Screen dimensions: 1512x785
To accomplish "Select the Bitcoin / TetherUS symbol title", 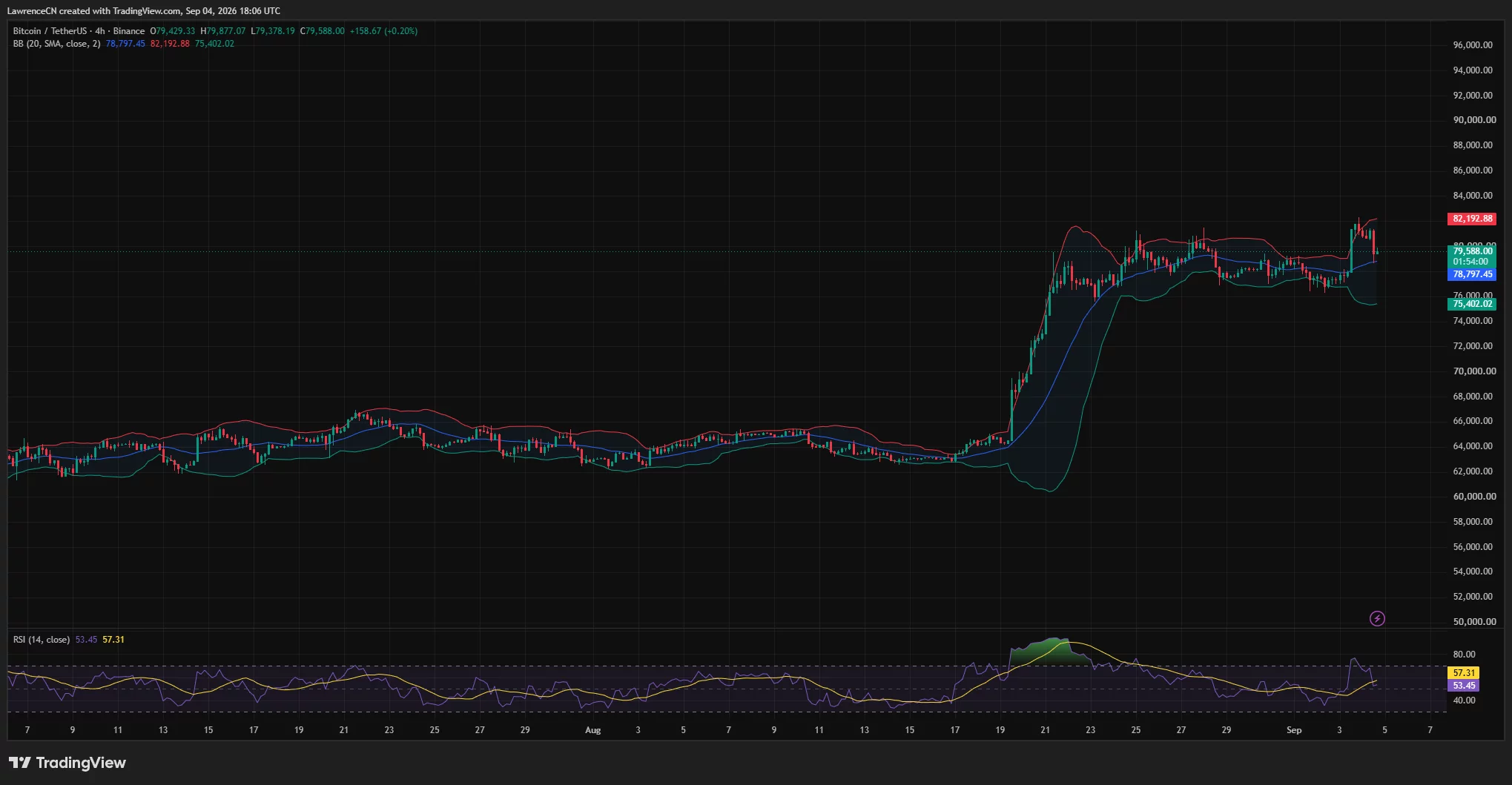I will point(50,31).
